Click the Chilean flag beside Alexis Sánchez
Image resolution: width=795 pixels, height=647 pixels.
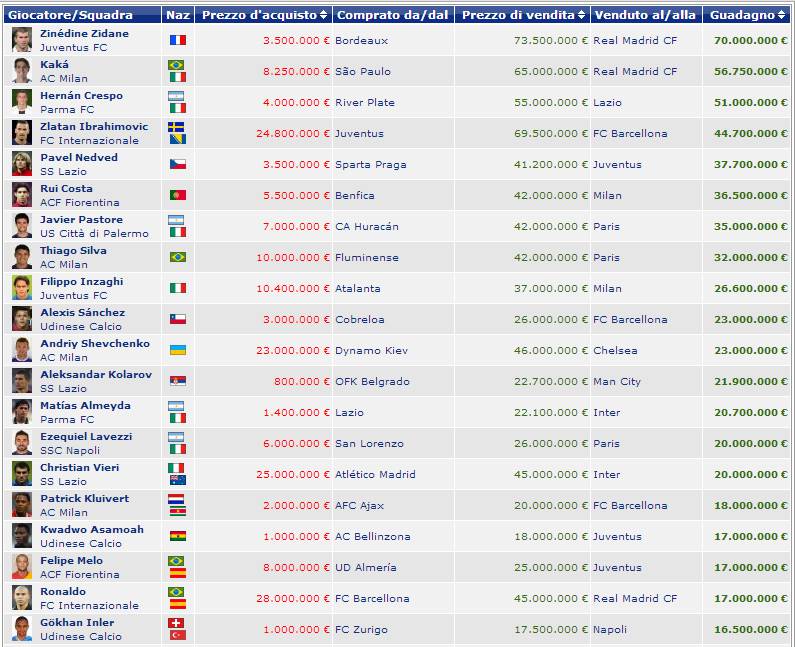[177, 319]
